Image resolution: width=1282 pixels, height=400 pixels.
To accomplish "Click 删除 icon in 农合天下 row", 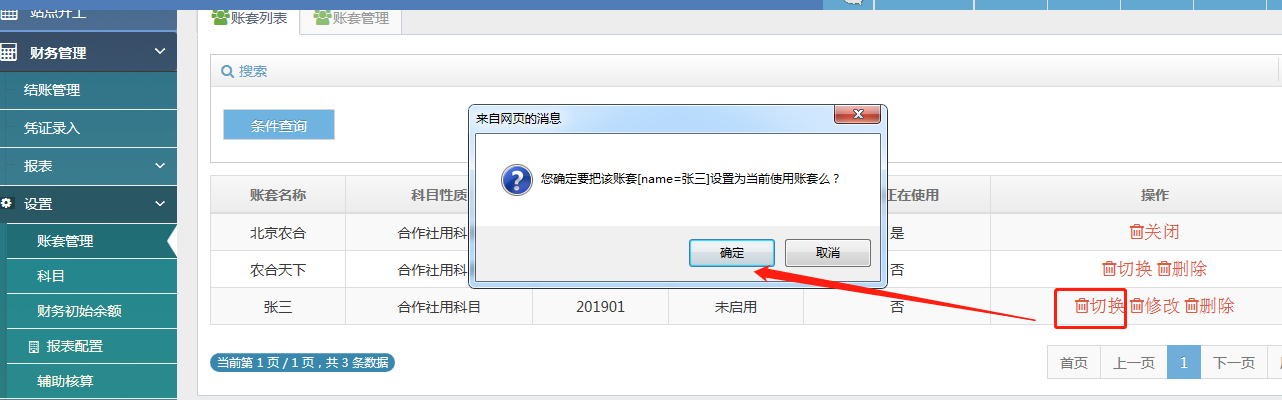I will point(1164,269).
